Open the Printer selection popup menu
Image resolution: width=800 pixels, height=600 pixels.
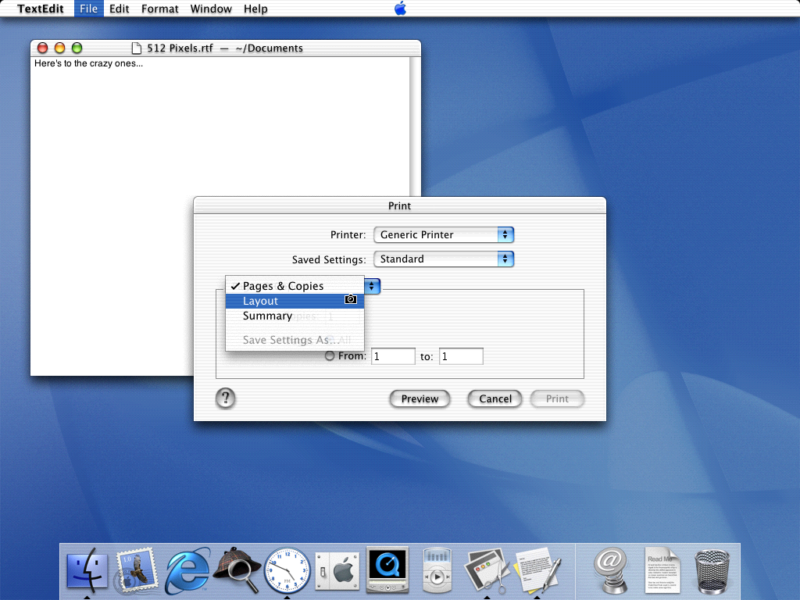click(x=443, y=235)
